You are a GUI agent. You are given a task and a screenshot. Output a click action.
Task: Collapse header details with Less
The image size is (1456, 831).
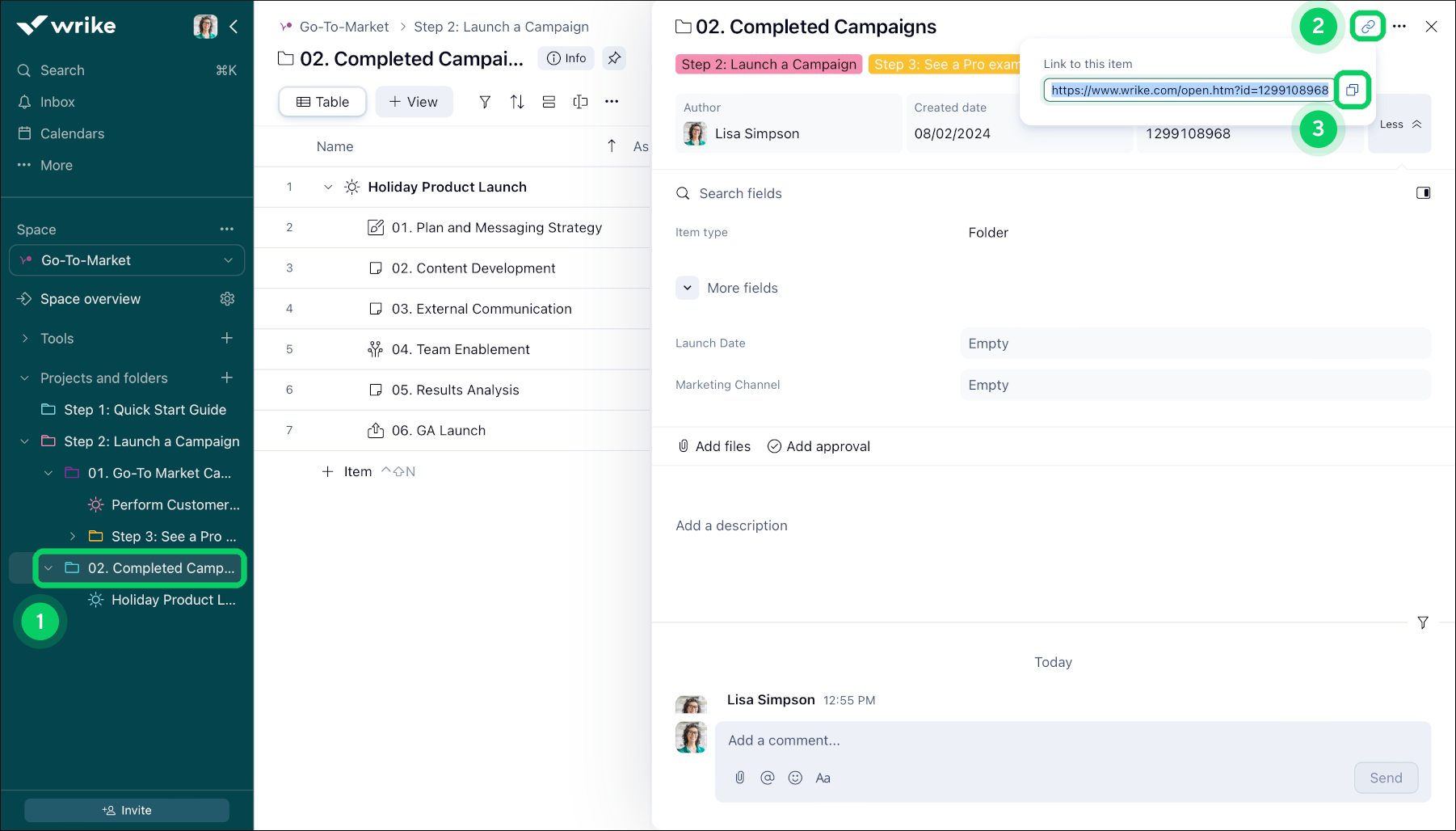(x=1399, y=124)
